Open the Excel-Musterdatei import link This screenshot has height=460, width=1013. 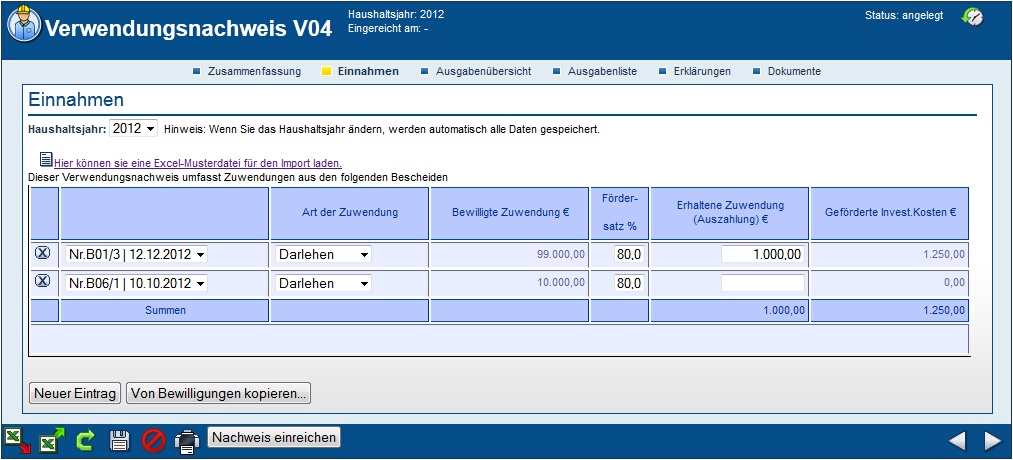[198, 163]
